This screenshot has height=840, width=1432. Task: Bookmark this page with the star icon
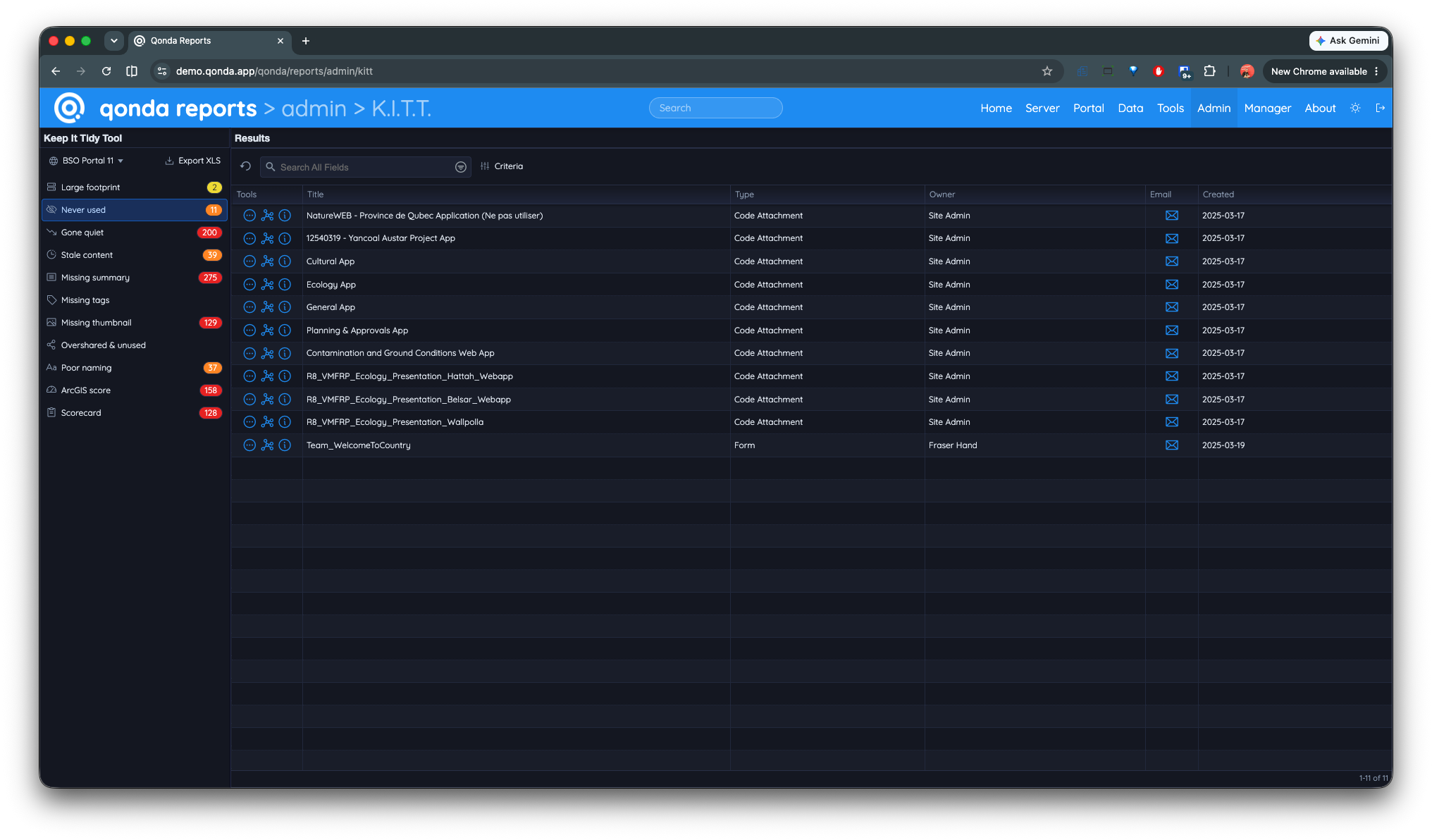point(1047,71)
